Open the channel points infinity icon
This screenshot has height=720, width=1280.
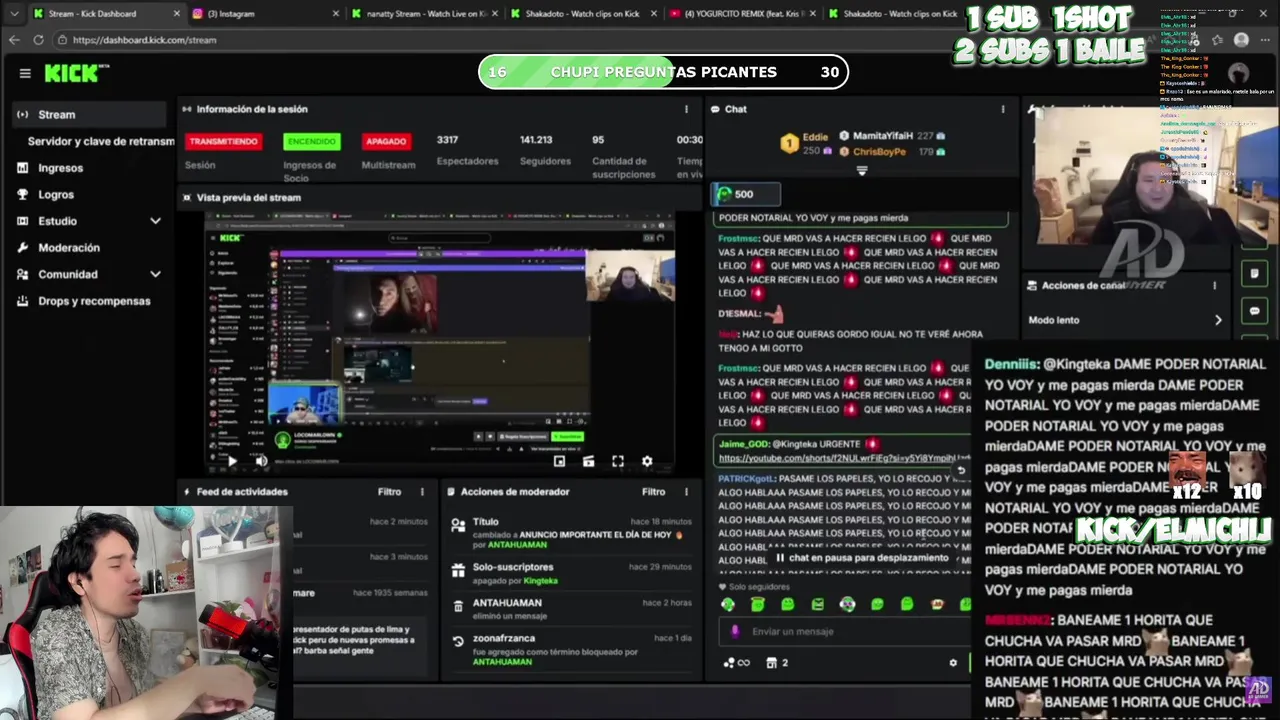coord(736,662)
